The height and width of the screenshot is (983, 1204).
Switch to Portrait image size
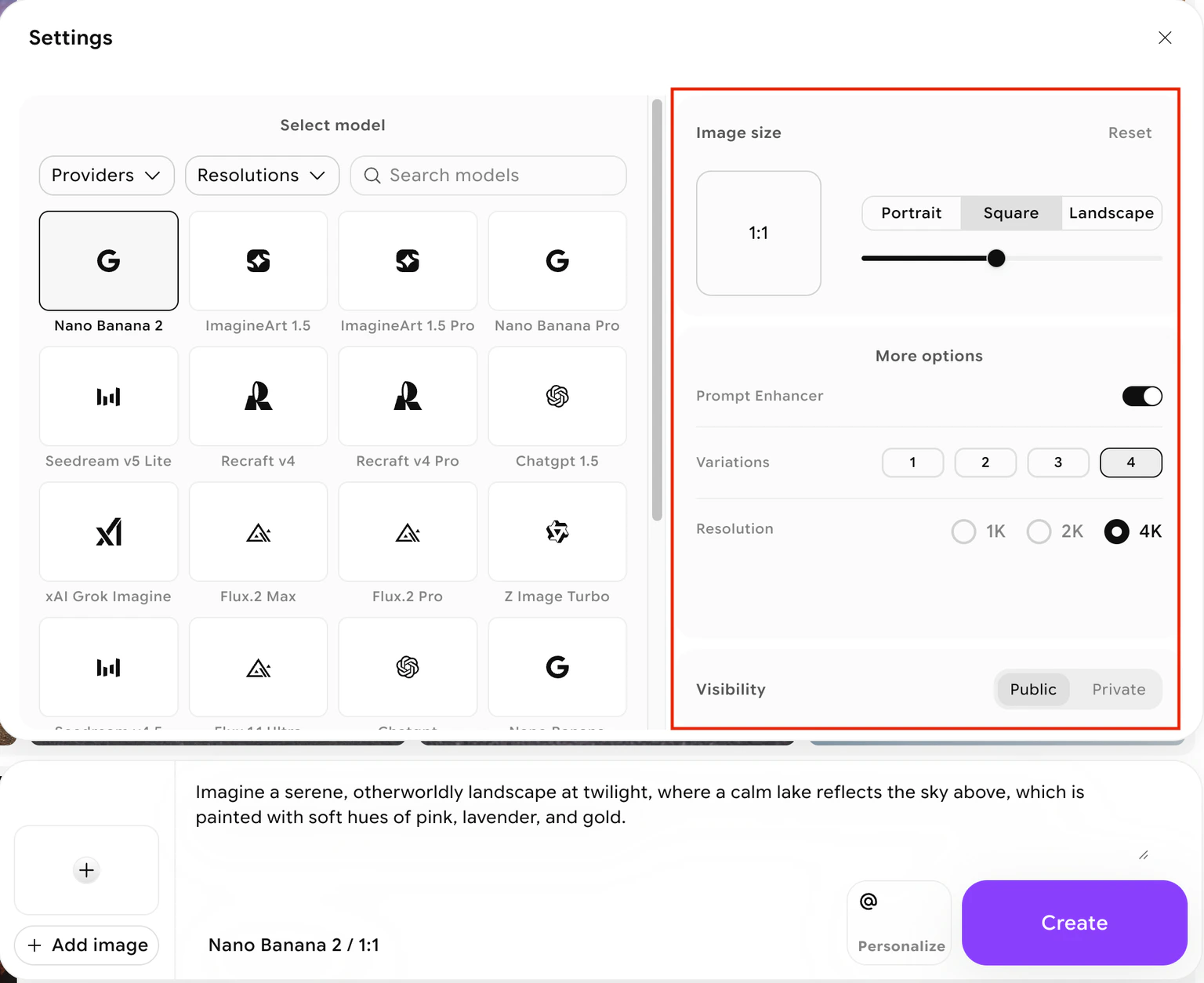pos(911,212)
